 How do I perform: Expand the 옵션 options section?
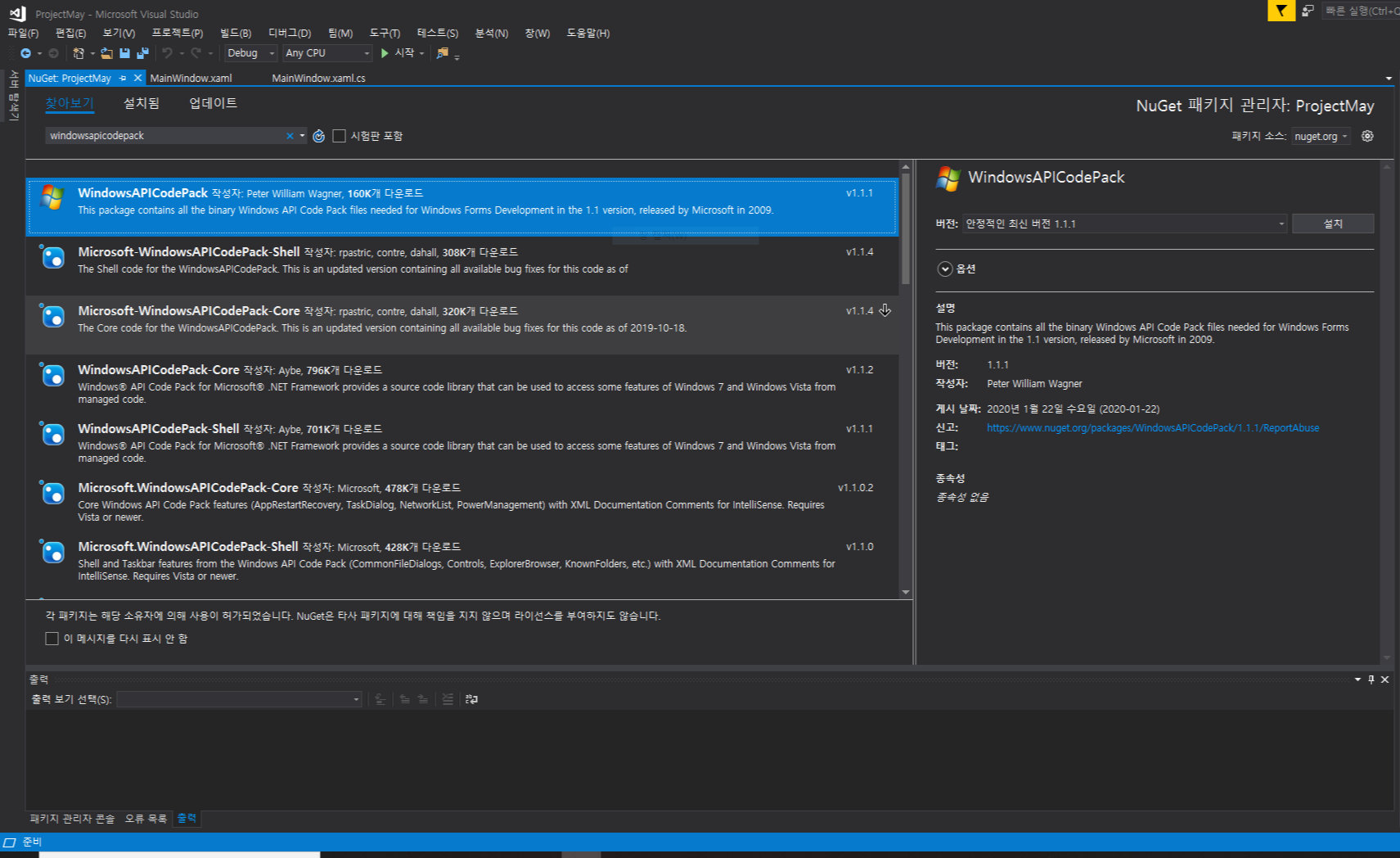[945, 269]
